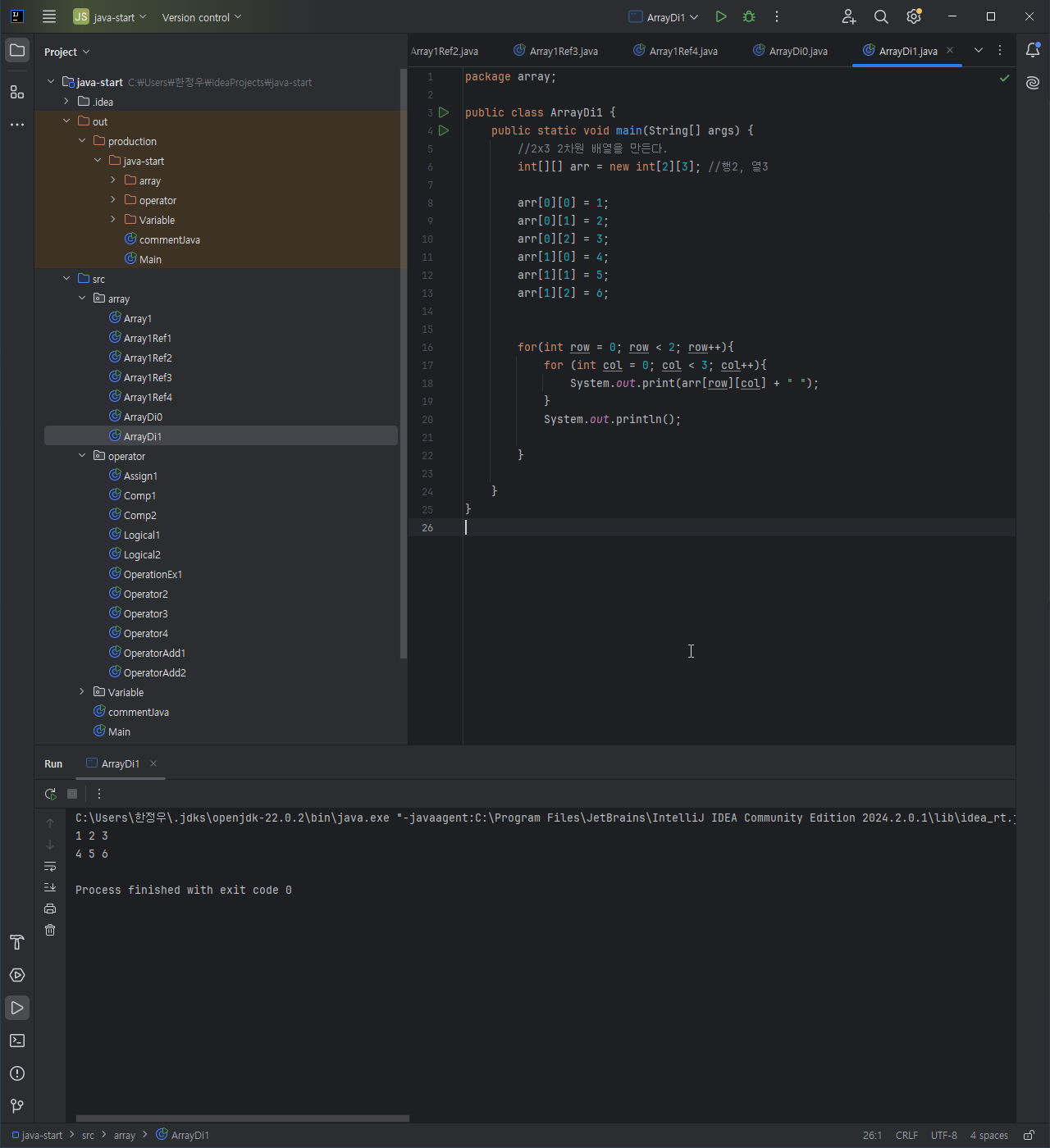Select commentJava under src
Image resolution: width=1050 pixels, height=1148 pixels.
tap(138, 712)
